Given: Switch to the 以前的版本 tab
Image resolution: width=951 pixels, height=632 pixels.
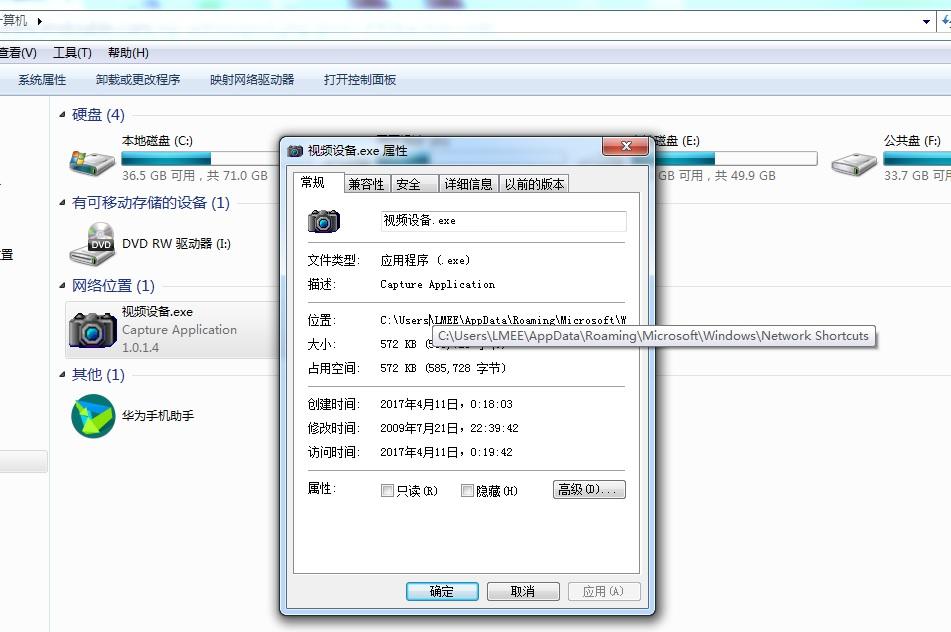Looking at the screenshot, I should pos(534,184).
